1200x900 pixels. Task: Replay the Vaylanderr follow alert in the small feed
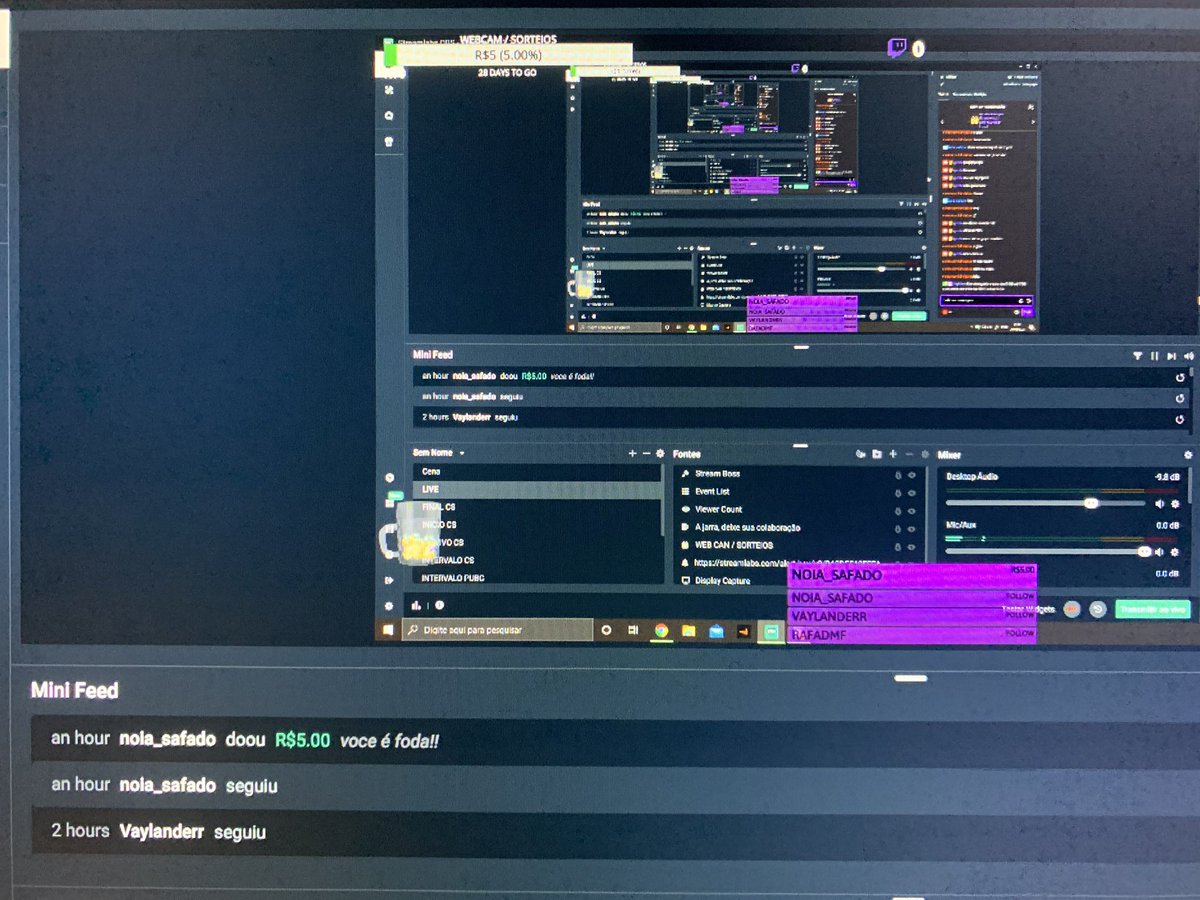(1180, 419)
